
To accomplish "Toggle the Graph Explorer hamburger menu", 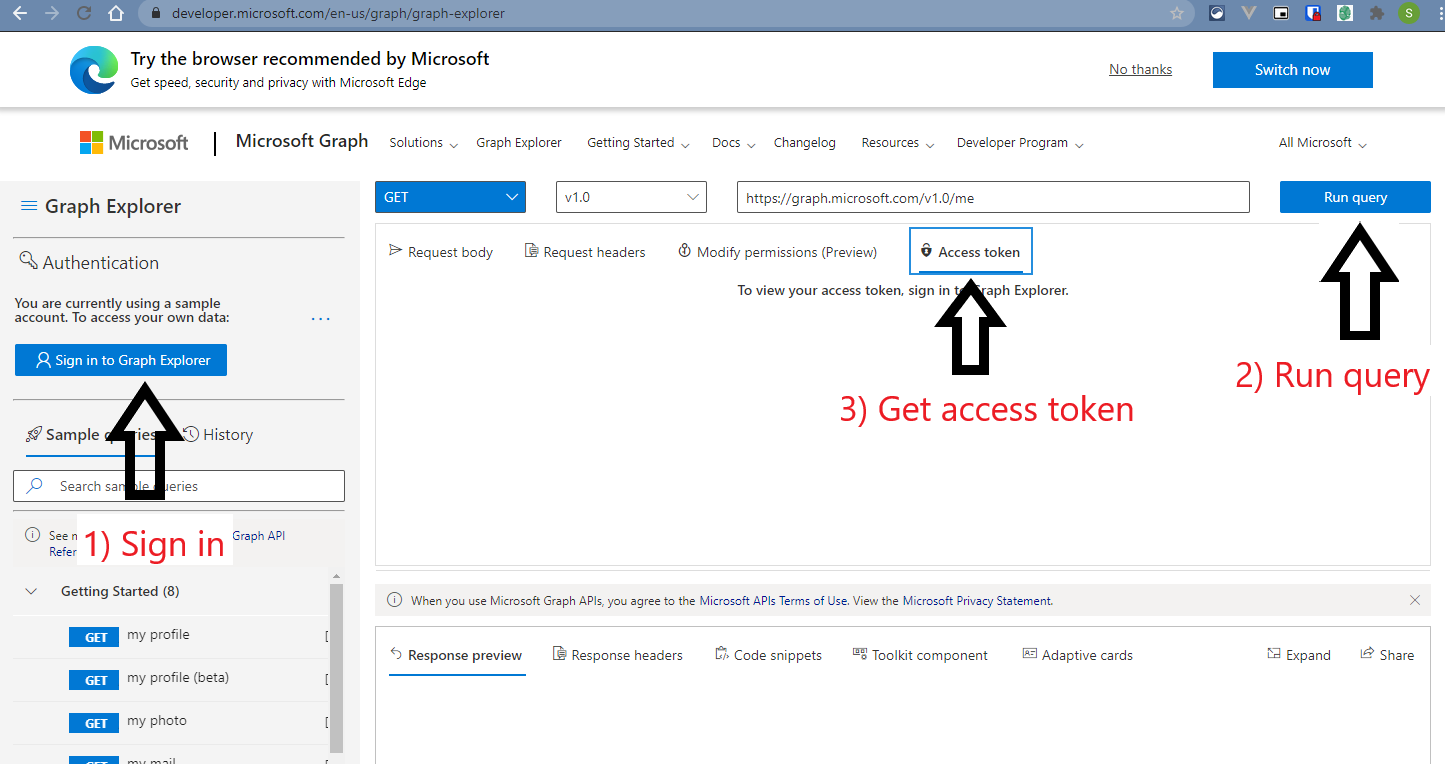I will point(29,206).
